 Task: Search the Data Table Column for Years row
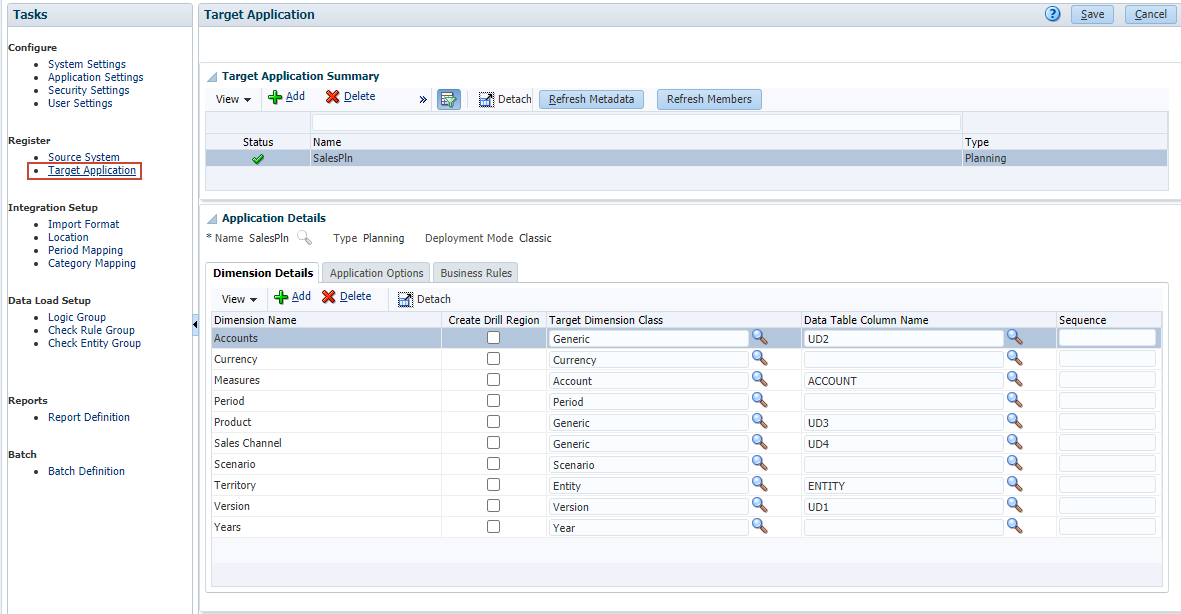[1015, 527]
